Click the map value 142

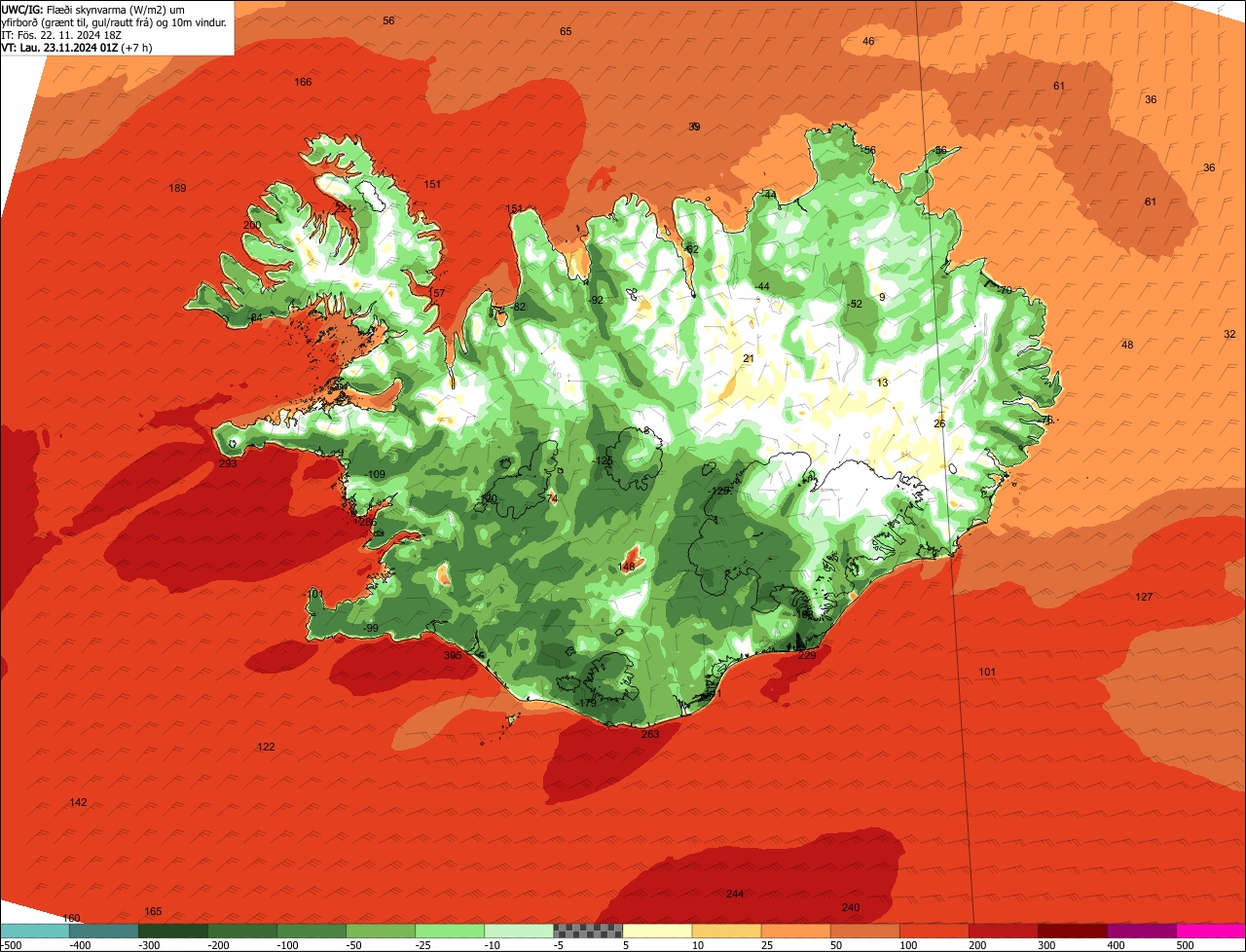[x=79, y=802]
